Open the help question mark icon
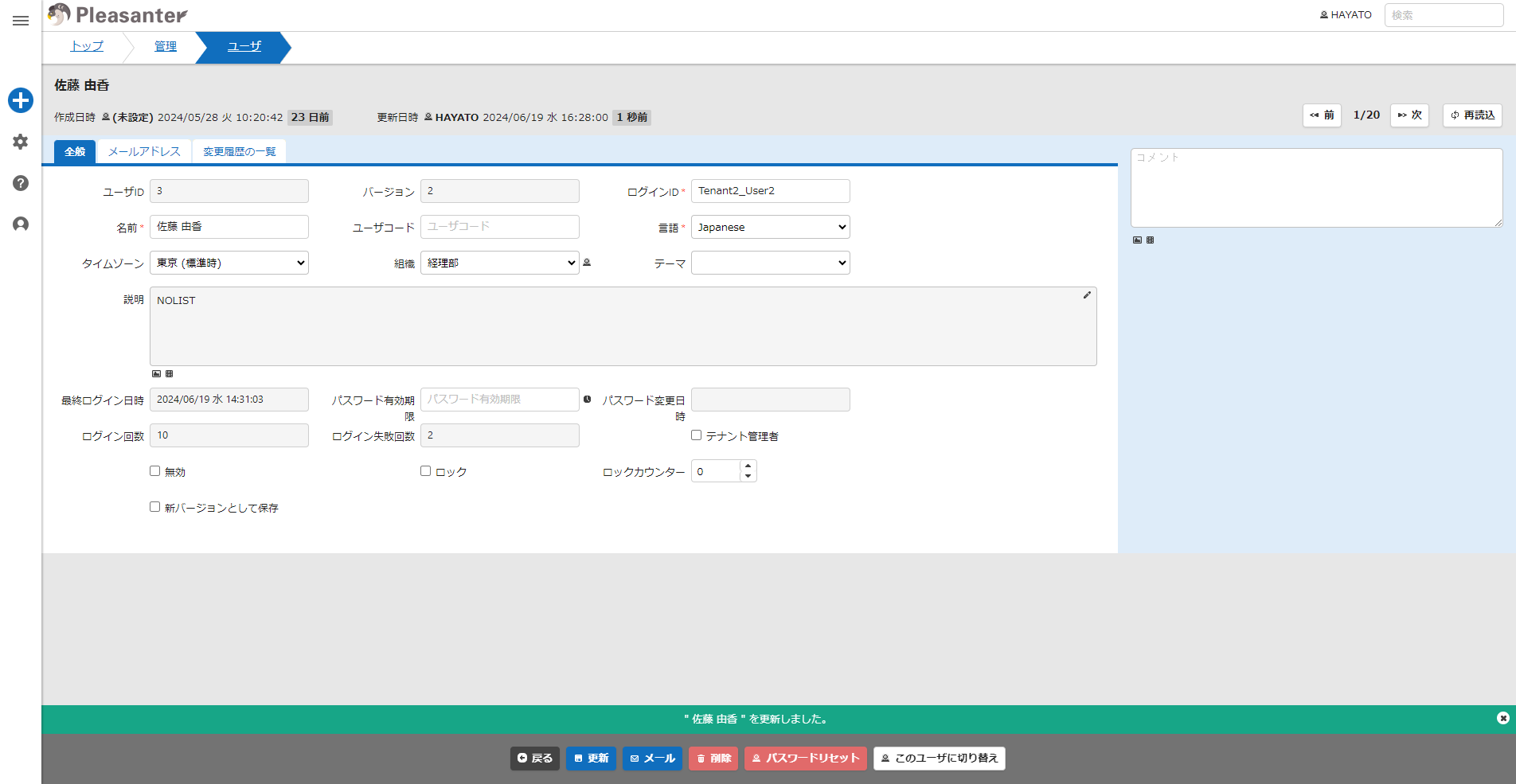1516x784 pixels. point(21,183)
